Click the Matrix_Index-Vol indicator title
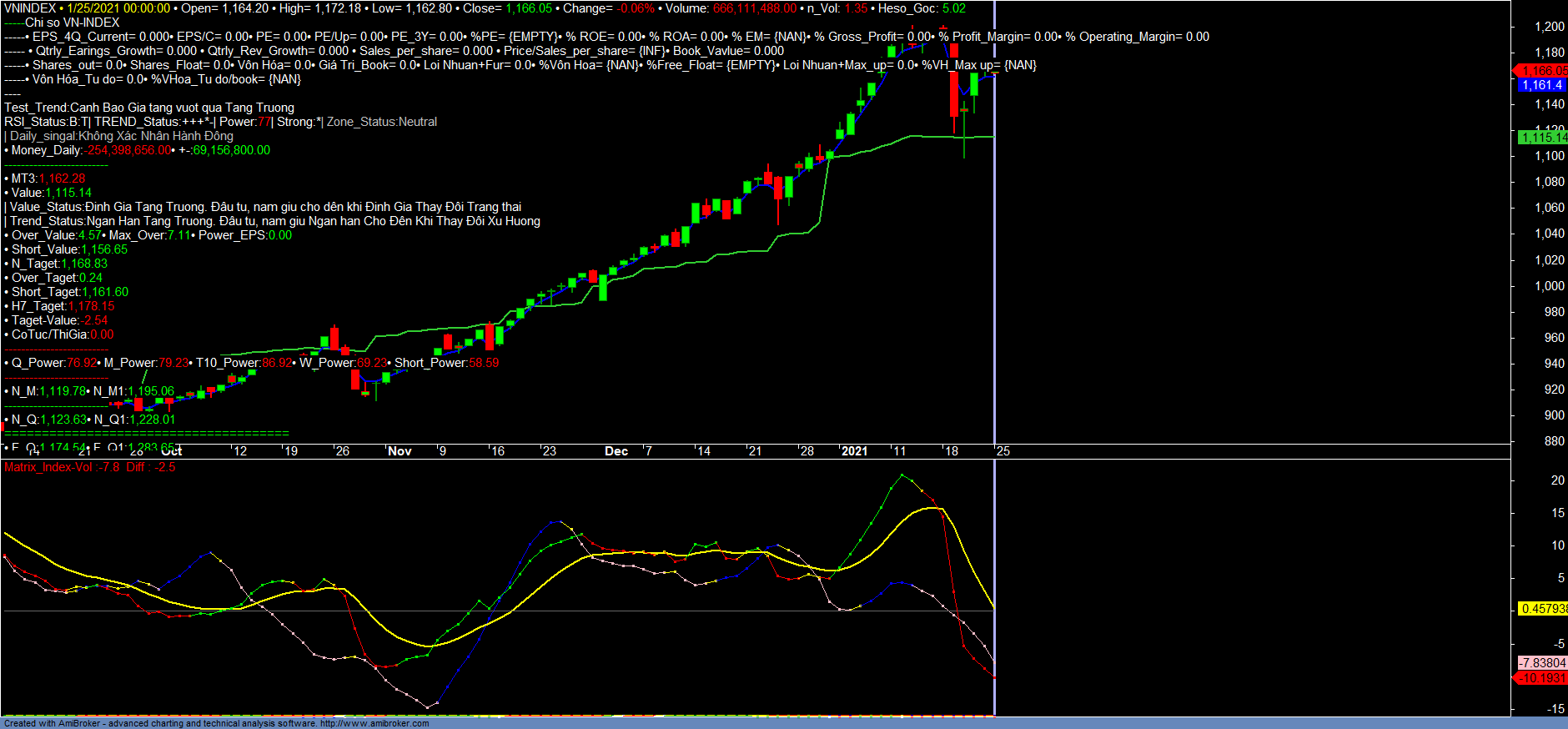The width and height of the screenshot is (1568, 729). [x=48, y=467]
